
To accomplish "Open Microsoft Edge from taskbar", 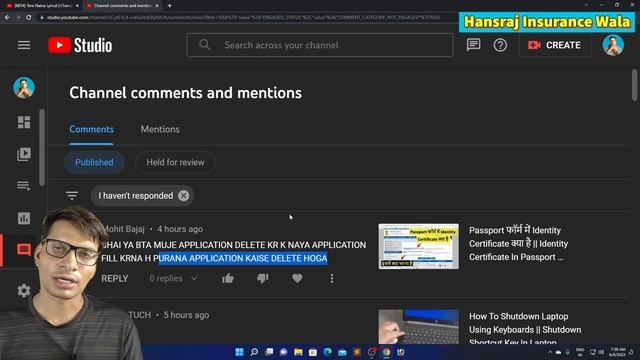I will point(327,352).
